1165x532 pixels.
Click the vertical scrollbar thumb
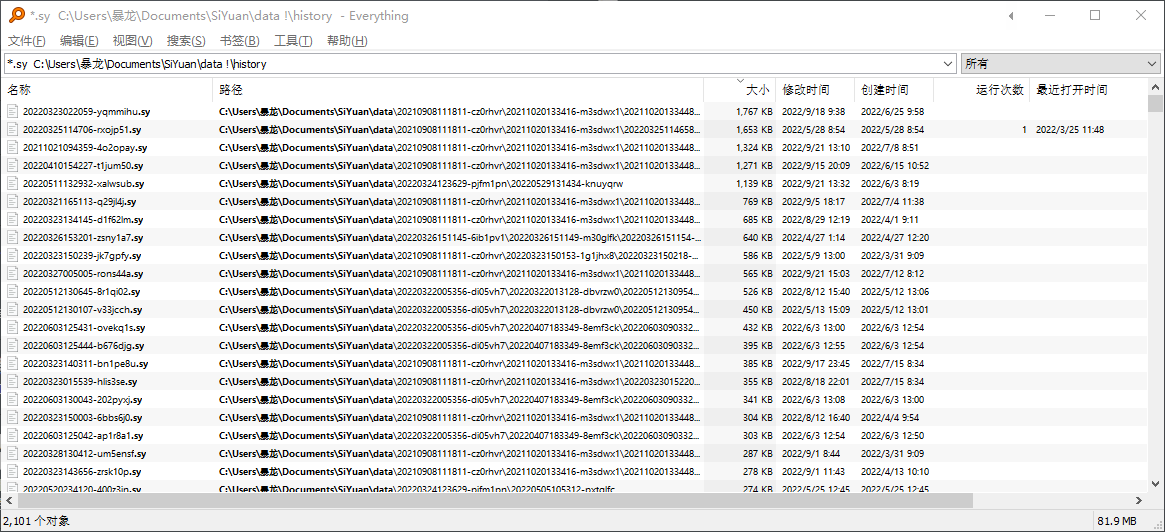coord(1155,103)
